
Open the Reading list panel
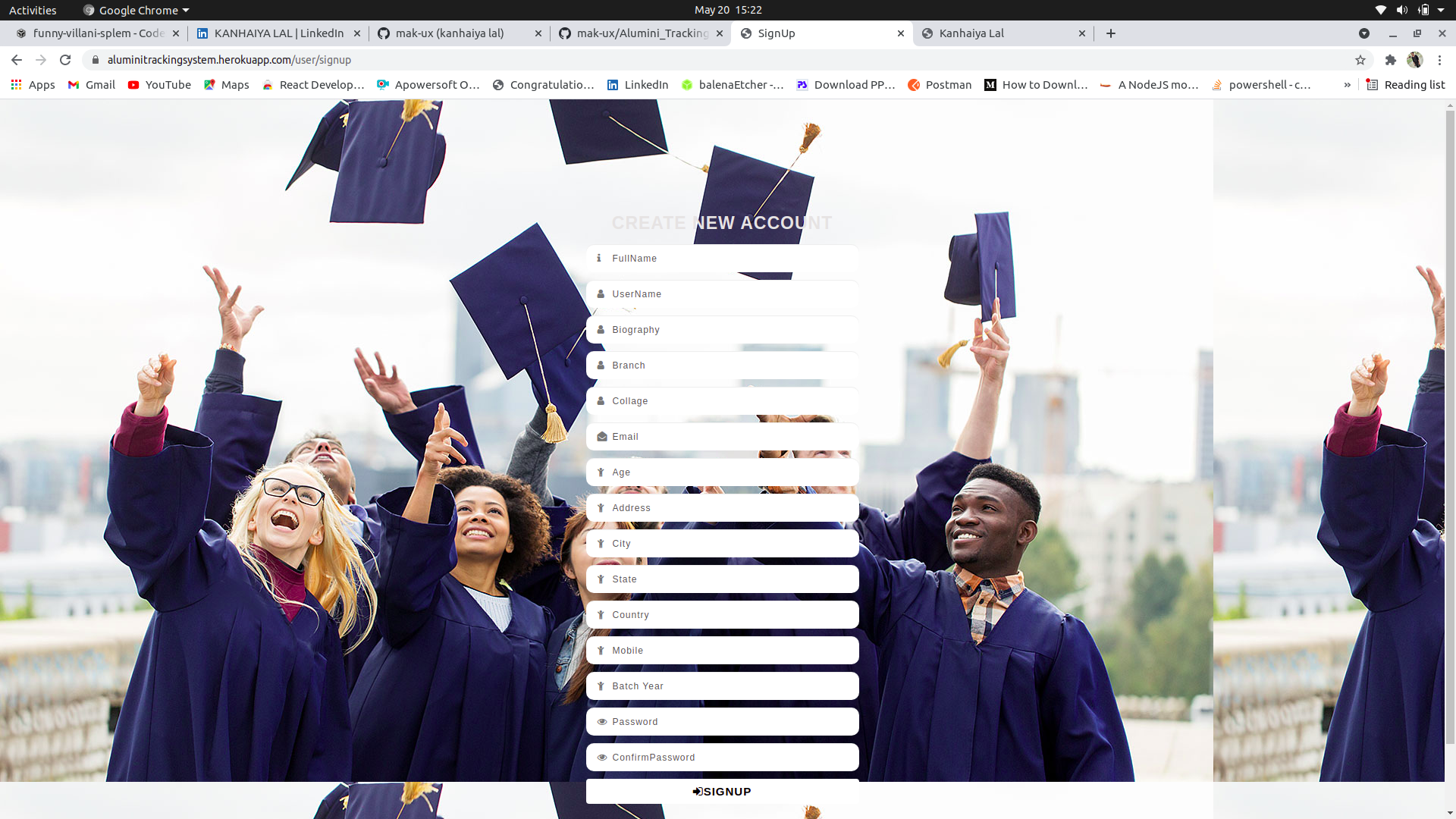coord(1406,85)
